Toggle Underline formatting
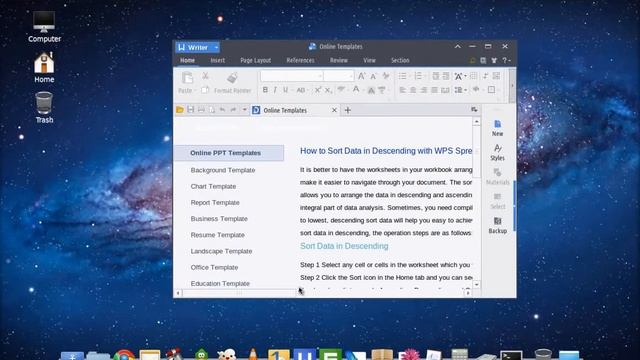The width and height of the screenshot is (640, 360). click(285, 90)
